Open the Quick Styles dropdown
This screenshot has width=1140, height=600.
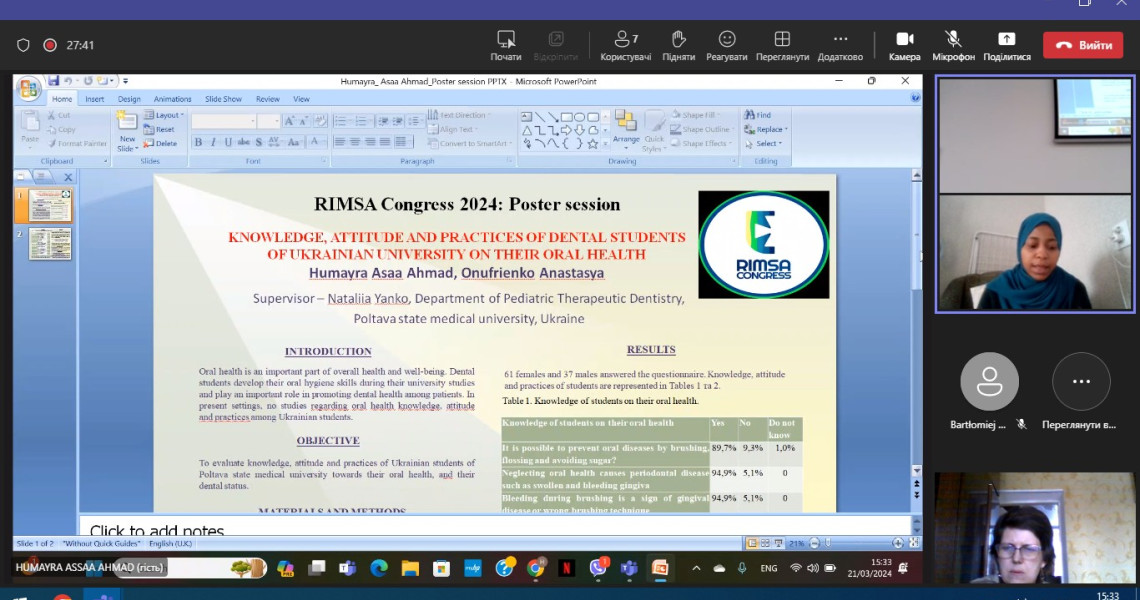pyautogui.click(x=654, y=131)
